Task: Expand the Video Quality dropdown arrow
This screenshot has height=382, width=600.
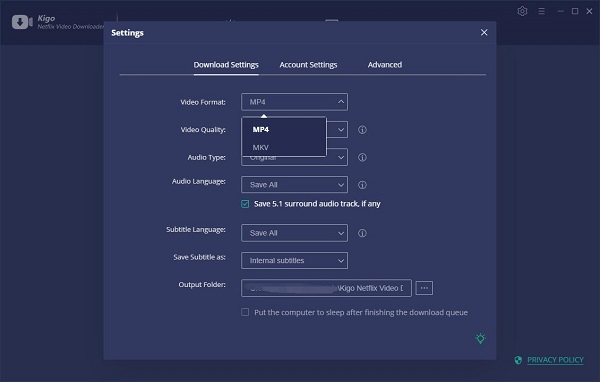Action: point(341,130)
